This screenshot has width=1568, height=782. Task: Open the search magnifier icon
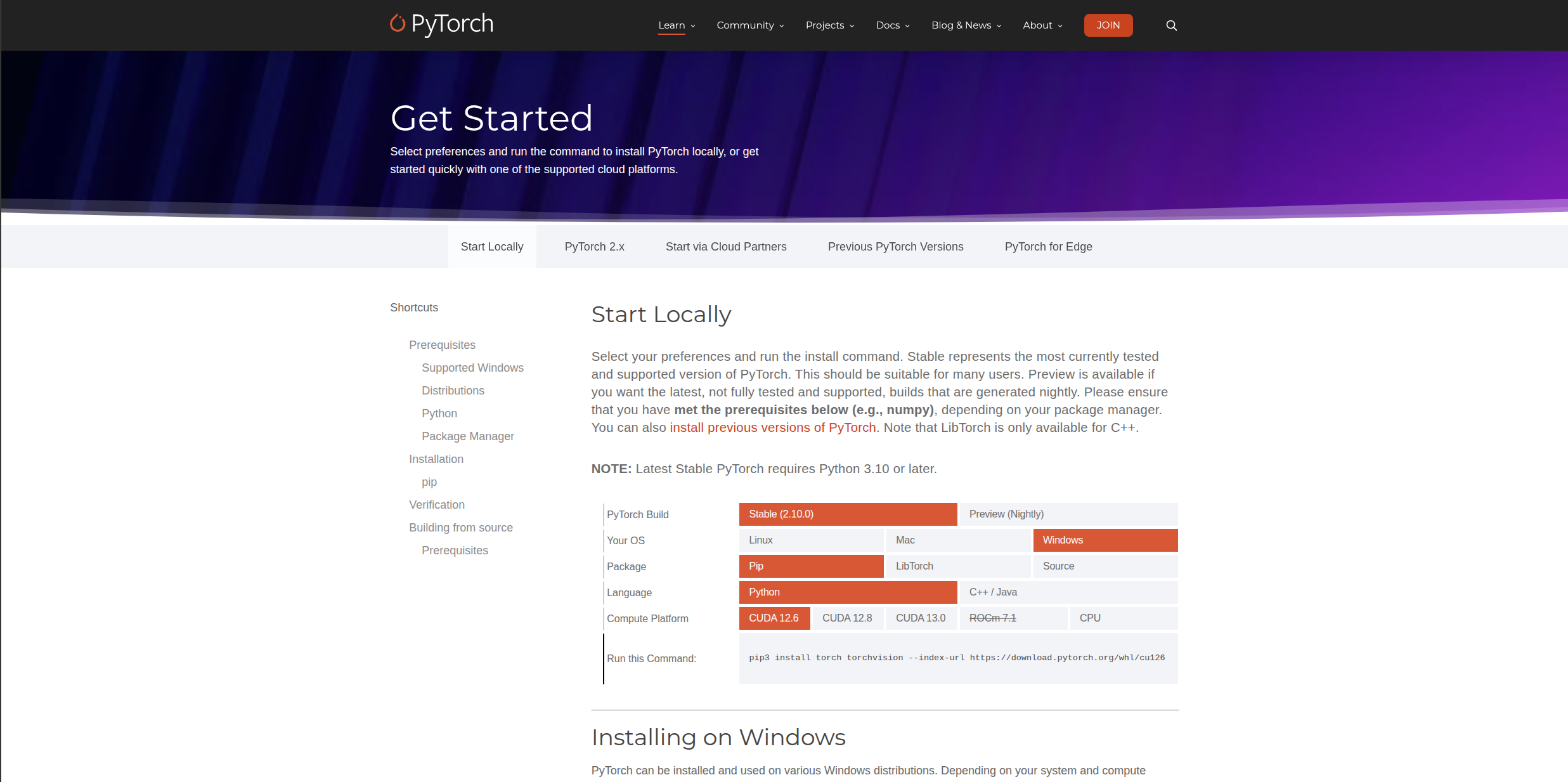[1171, 25]
